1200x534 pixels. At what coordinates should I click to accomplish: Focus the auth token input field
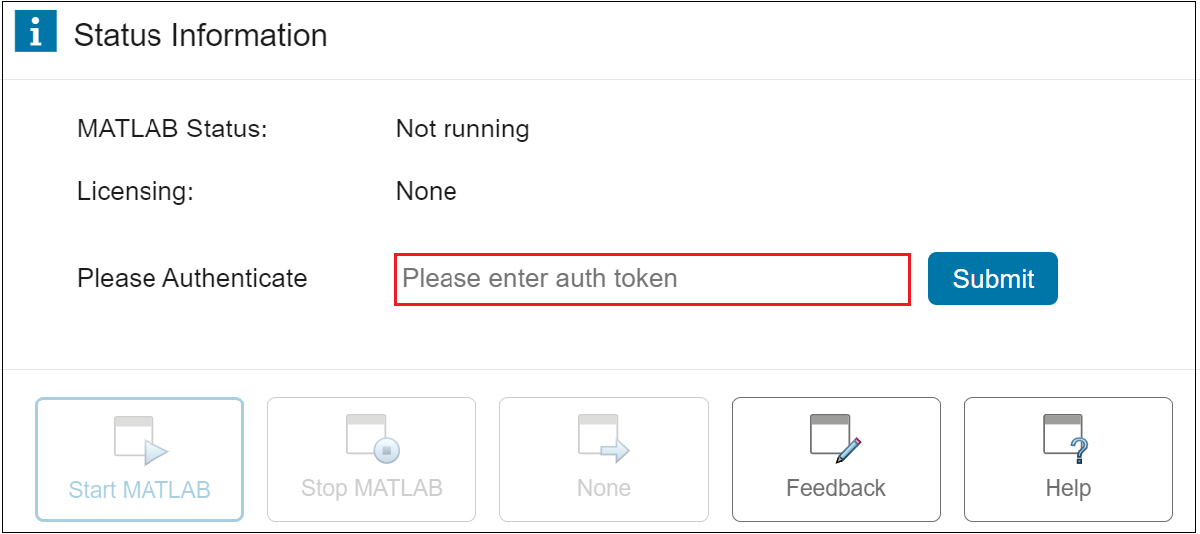652,278
